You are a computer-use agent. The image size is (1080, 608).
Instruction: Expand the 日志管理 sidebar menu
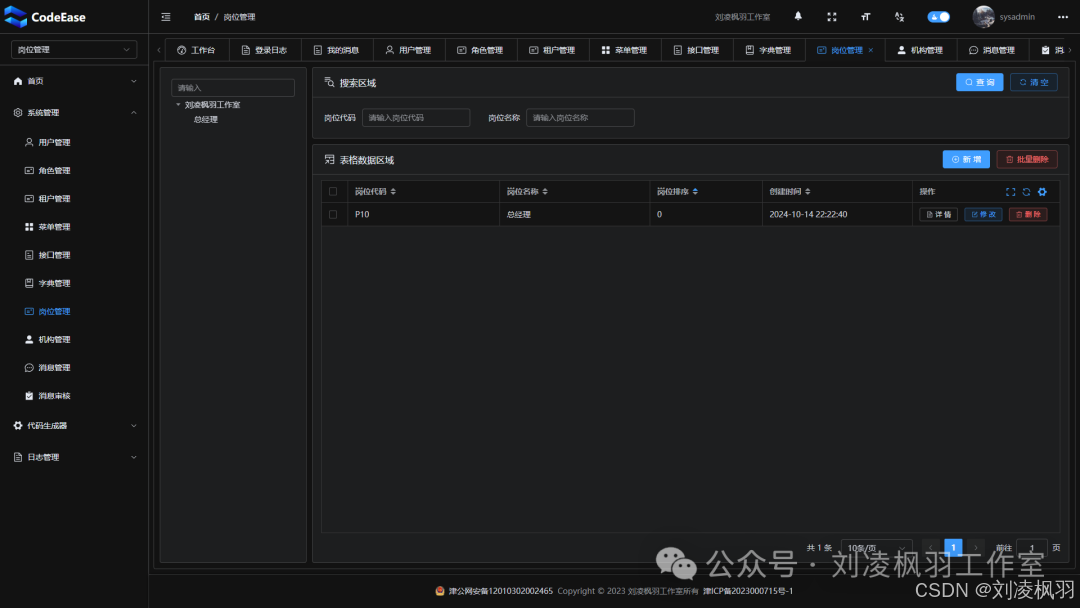point(74,458)
